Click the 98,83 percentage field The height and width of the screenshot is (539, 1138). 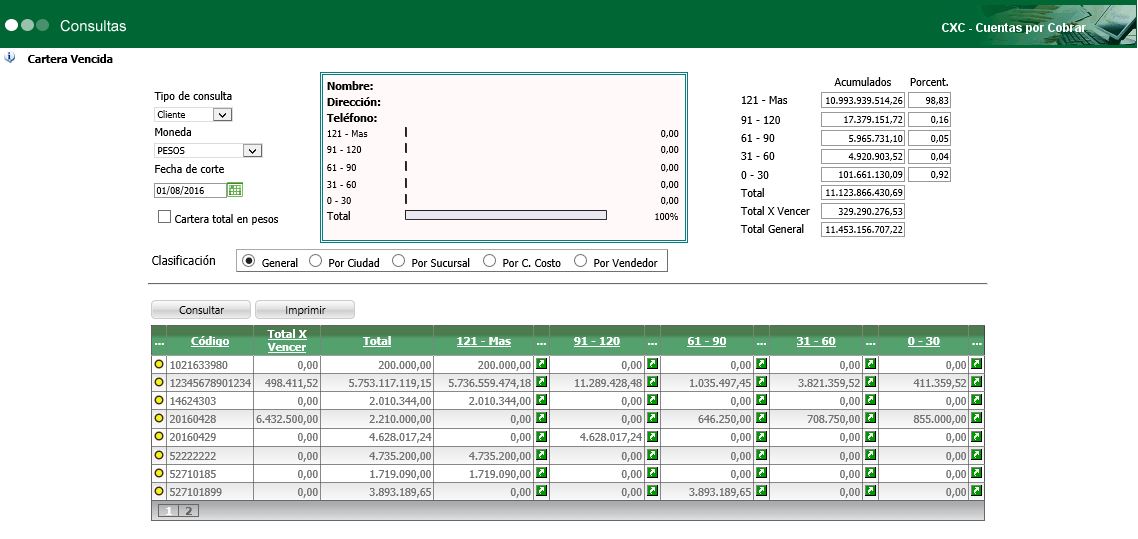click(x=929, y=101)
